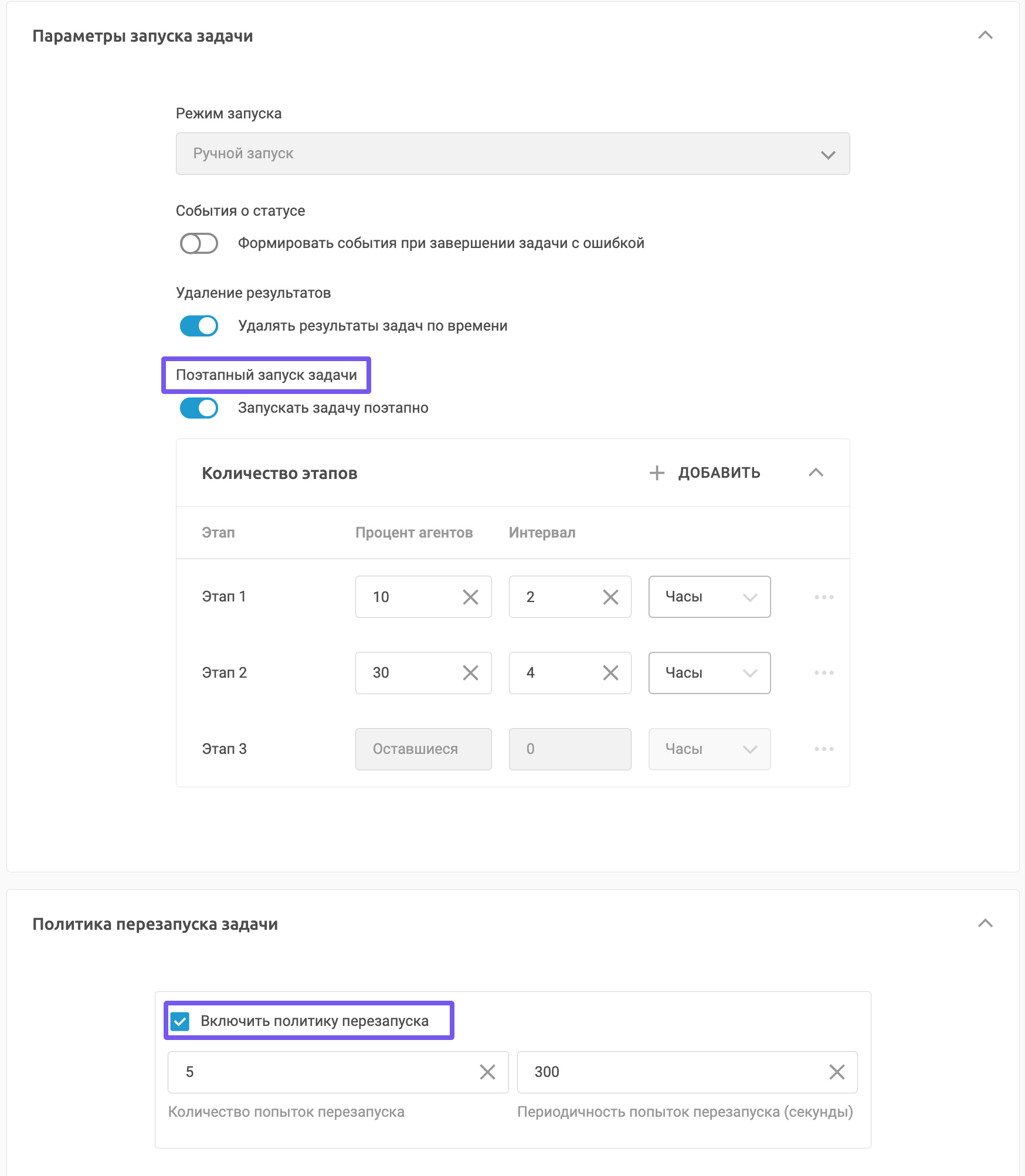The height and width of the screenshot is (1176, 1025).
Task: Clear the restart attempts count field
Action: 487,1072
